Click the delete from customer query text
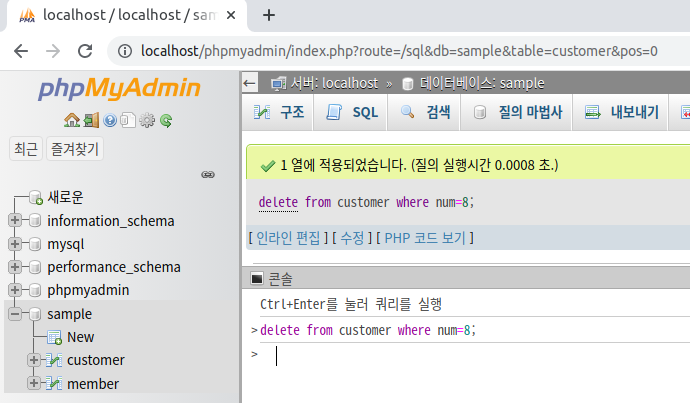This screenshot has height=403, width=690. pos(366,202)
